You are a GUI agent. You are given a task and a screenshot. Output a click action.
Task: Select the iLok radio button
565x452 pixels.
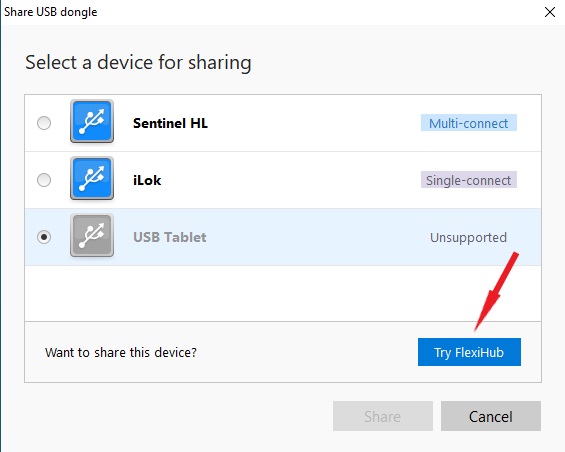coord(44,180)
